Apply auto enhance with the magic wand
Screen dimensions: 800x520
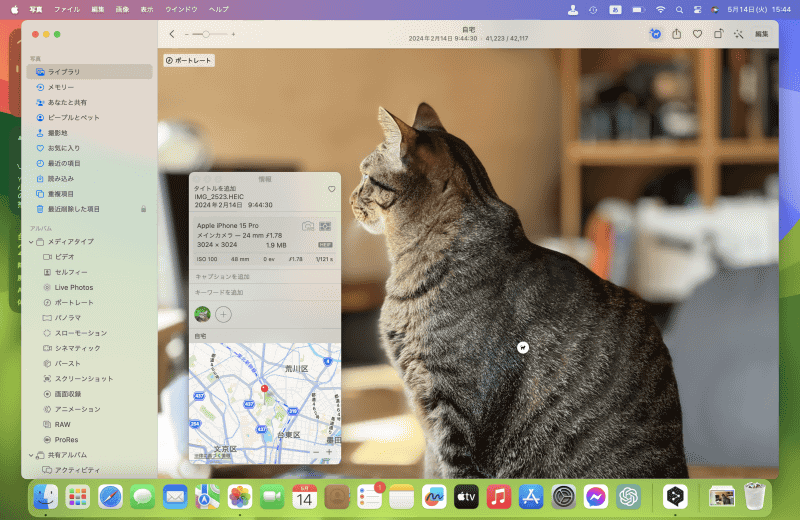coord(738,34)
